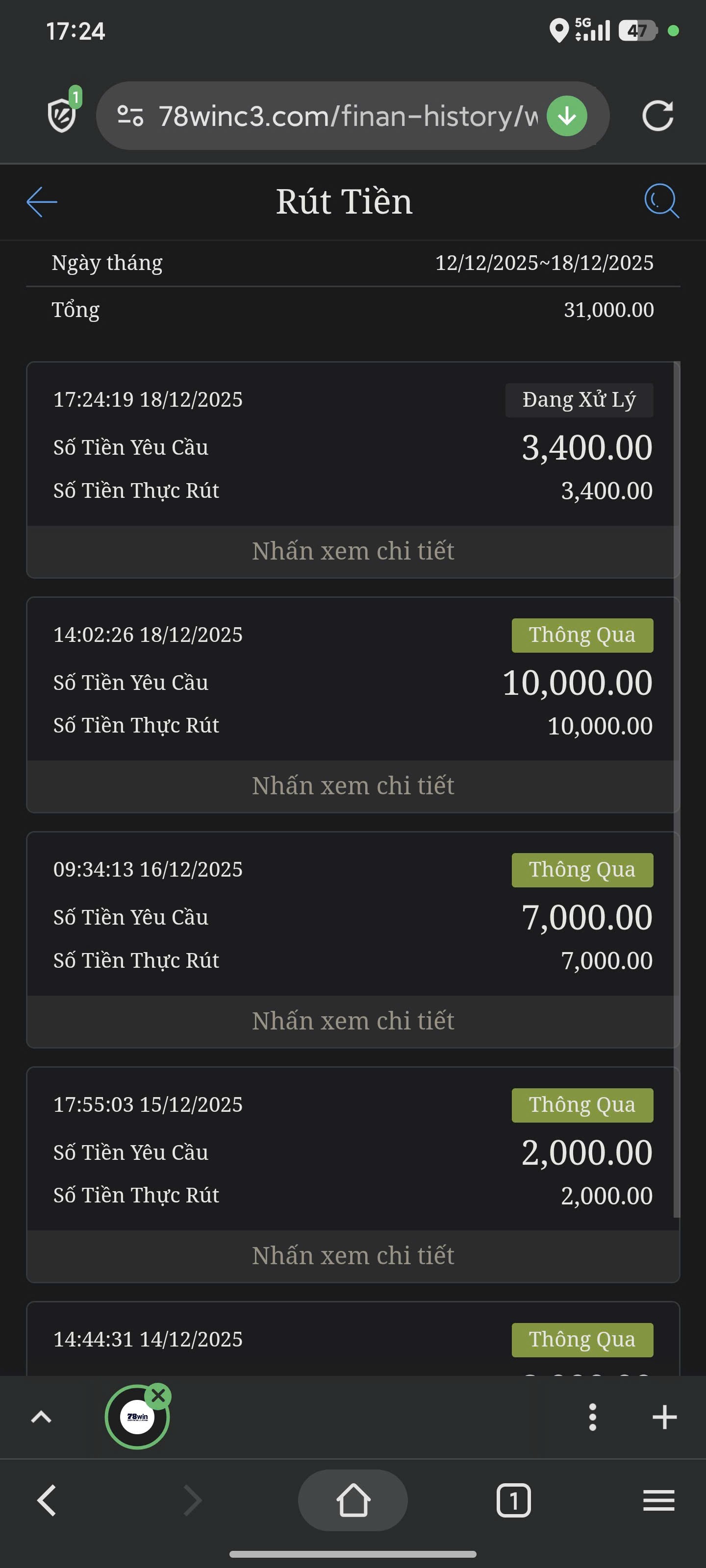This screenshot has width=706, height=1568.
Task: Open the browser hamburger menu
Action: pyautogui.click(x=658, y=1500)
